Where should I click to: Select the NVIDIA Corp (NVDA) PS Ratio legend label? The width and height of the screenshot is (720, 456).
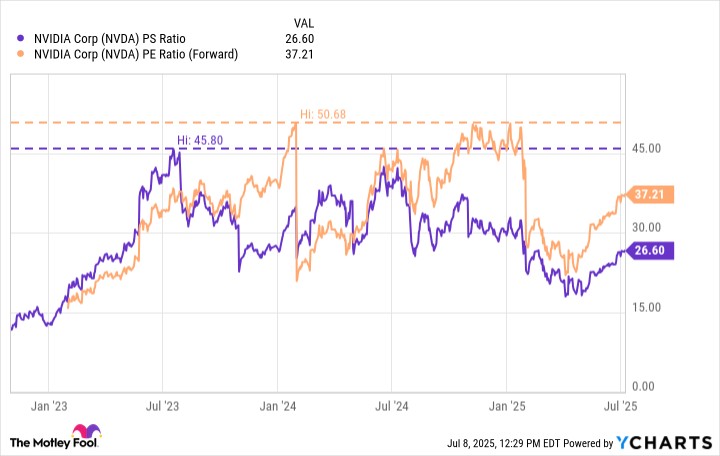pos(110,39)
